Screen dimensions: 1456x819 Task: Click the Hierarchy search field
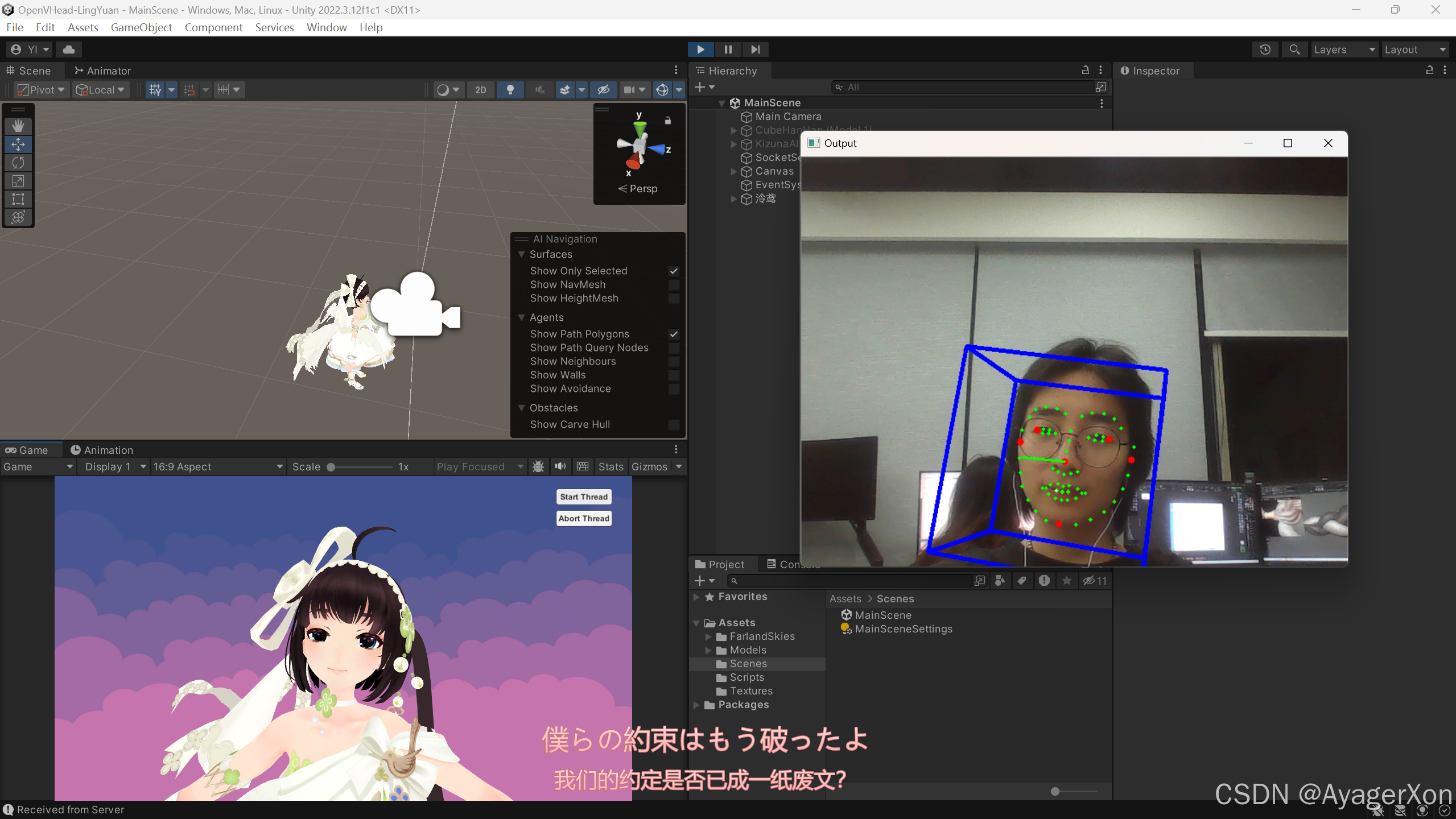pos(963,87)
